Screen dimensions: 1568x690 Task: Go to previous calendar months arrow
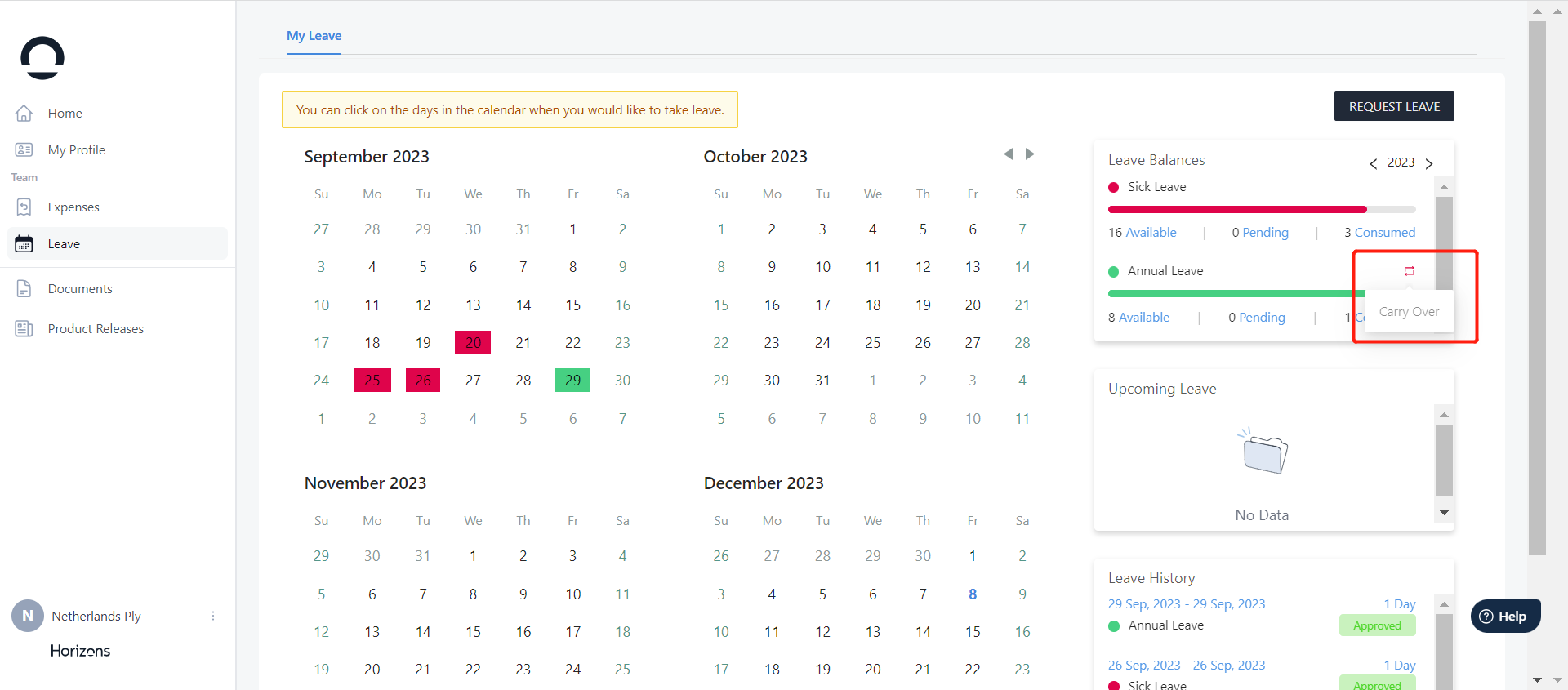pos(1009,154)
